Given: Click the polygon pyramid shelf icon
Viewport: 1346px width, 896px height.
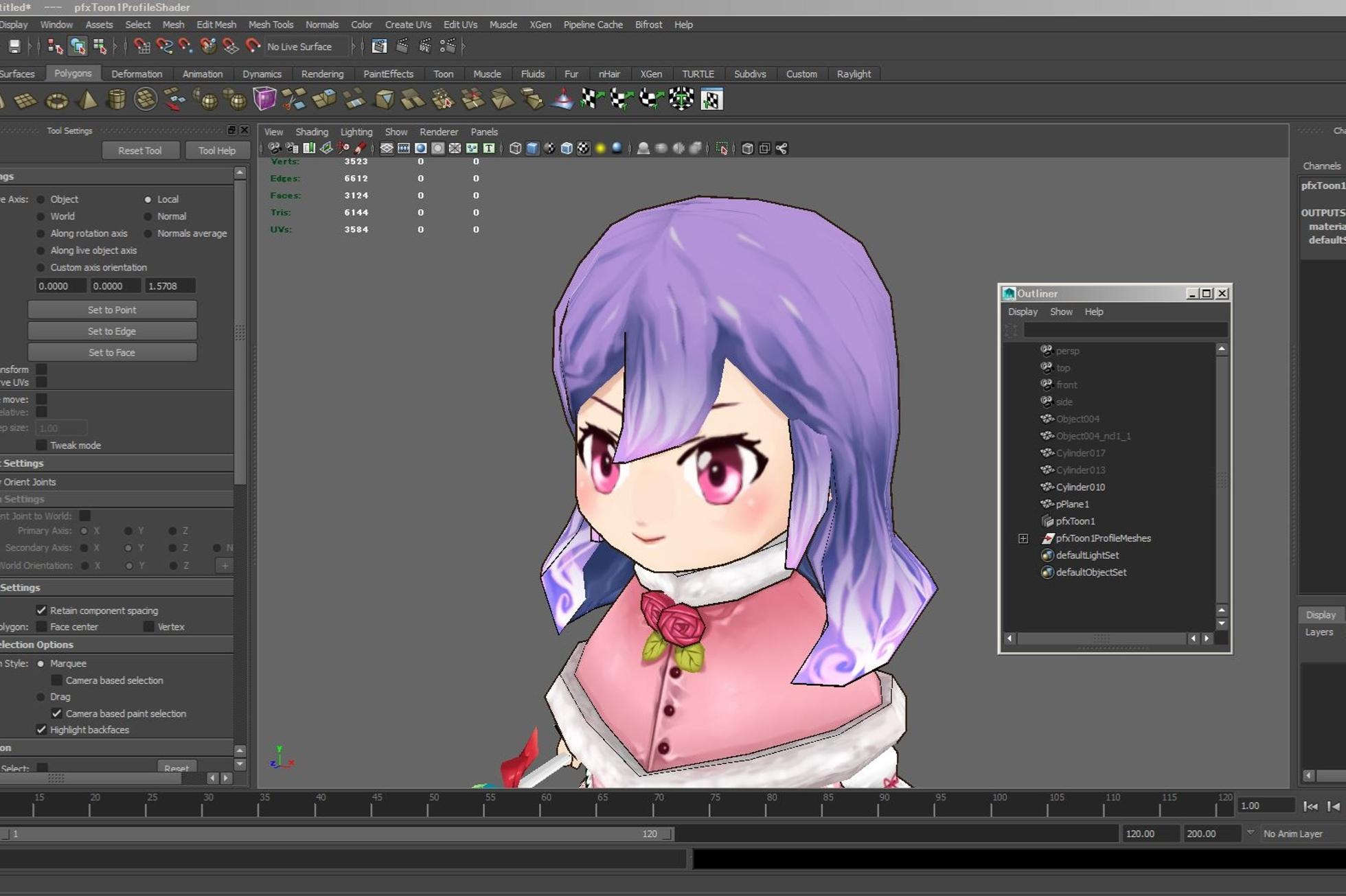Looking at the screenshot, I should [x=87, y=100].
